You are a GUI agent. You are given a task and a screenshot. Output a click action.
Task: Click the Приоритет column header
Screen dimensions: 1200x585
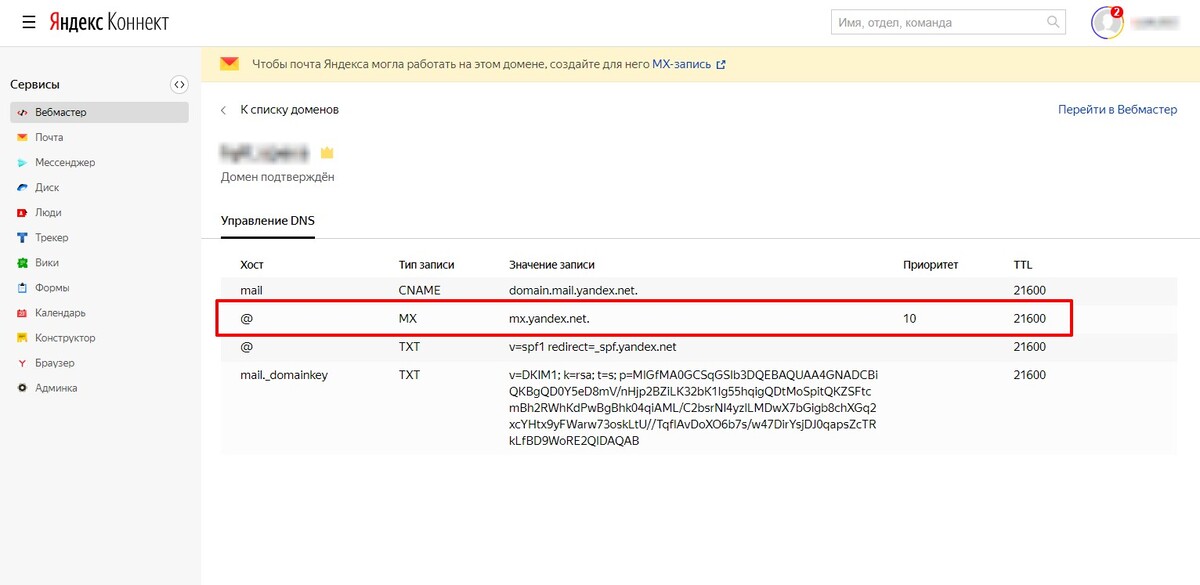pos(930,265)
